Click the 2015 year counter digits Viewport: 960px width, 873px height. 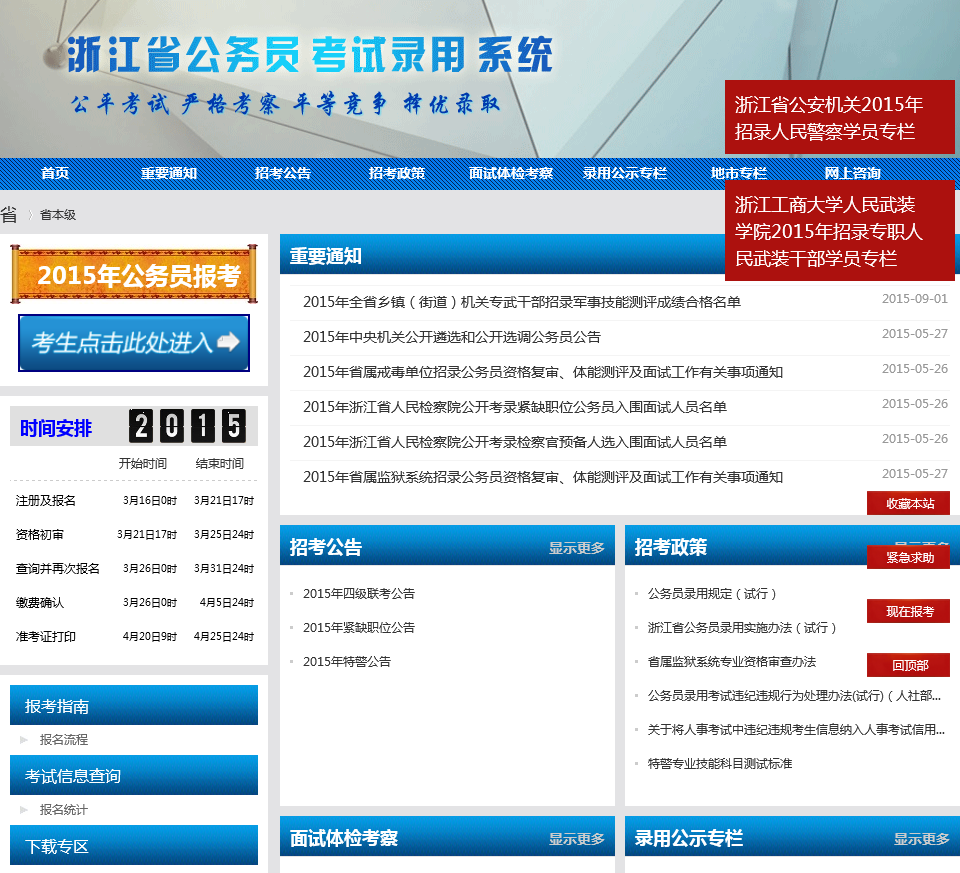(x=187, y=425)
